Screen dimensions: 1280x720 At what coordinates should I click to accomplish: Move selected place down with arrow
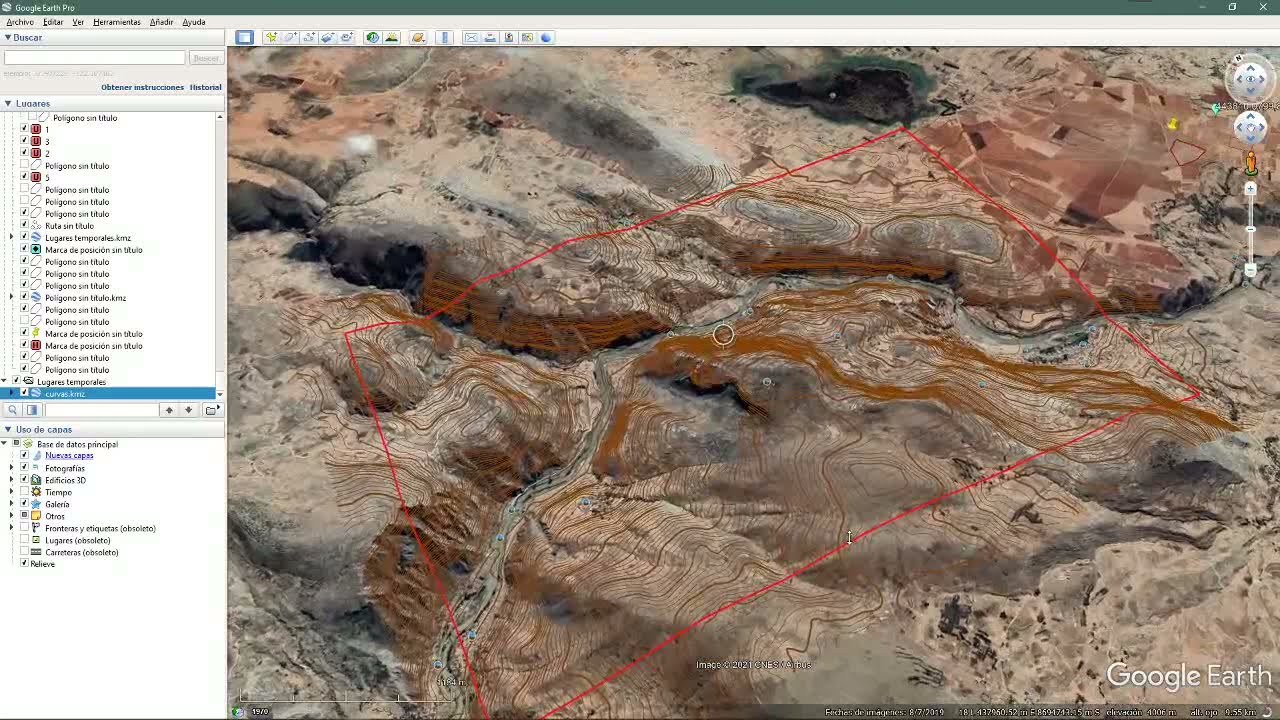tap(188, 410)
